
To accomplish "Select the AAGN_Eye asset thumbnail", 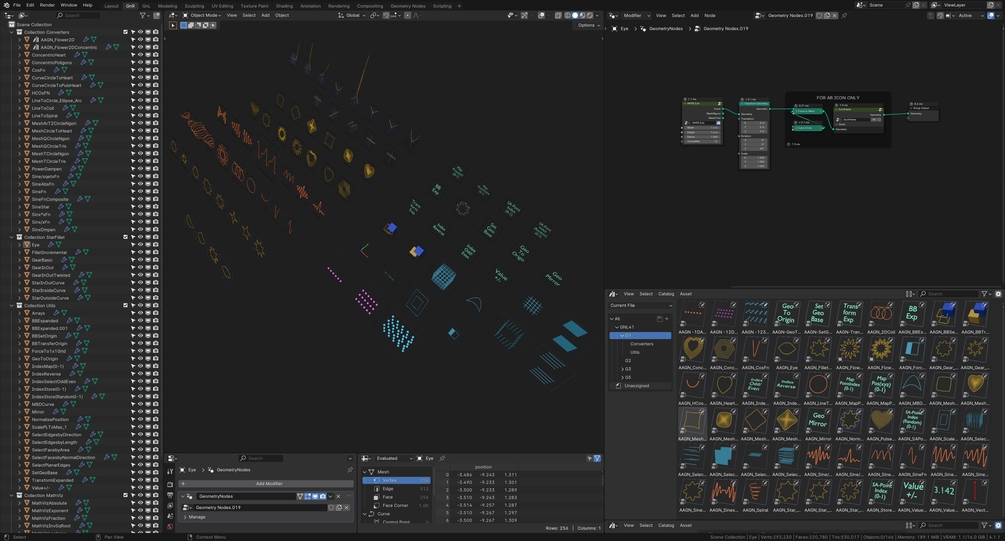I will pos(786,349).
